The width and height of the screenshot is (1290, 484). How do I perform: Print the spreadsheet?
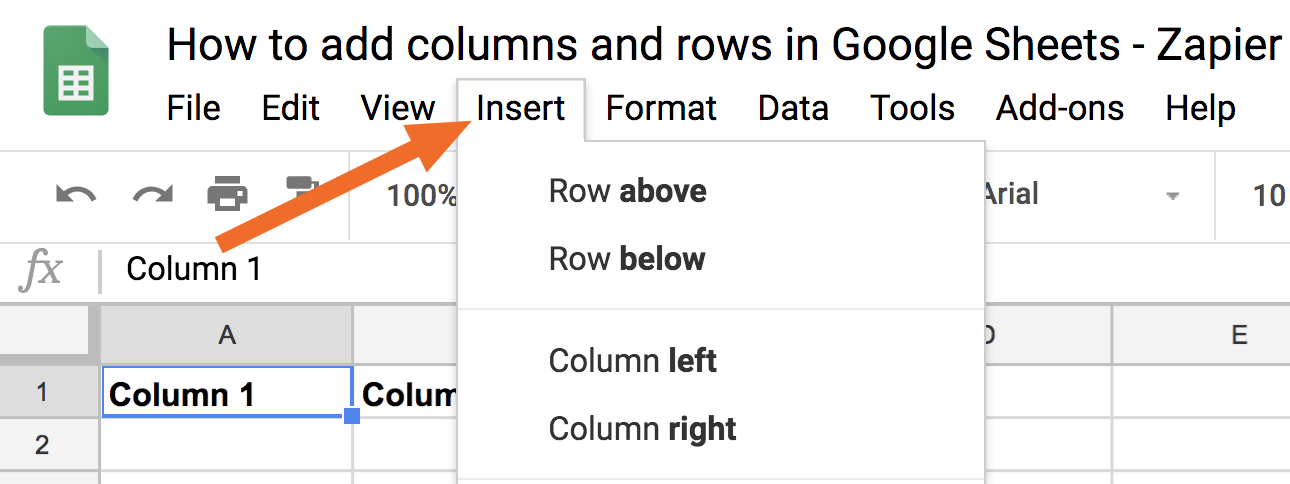pos(228,194)
